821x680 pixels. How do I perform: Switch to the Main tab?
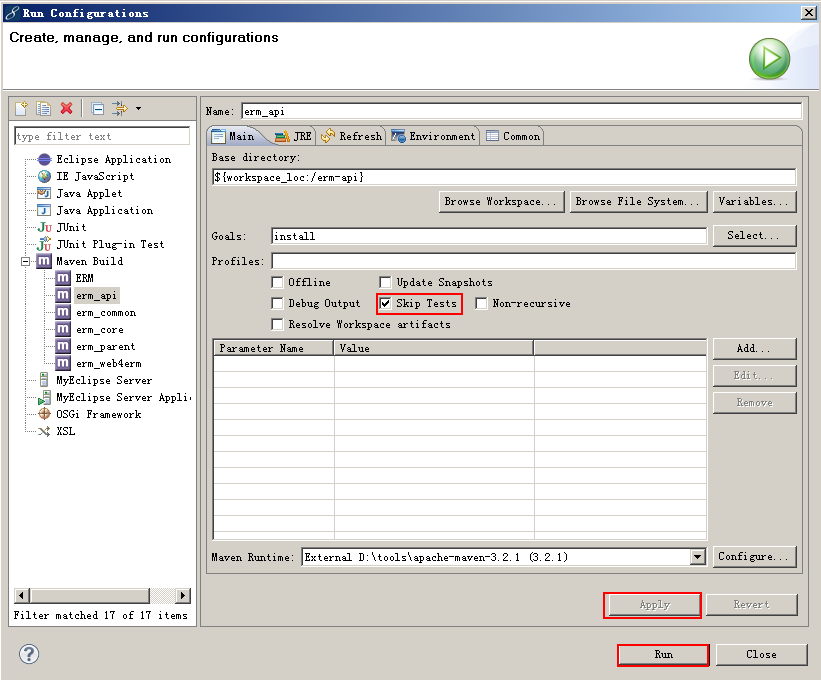click(x=234, y=136)
